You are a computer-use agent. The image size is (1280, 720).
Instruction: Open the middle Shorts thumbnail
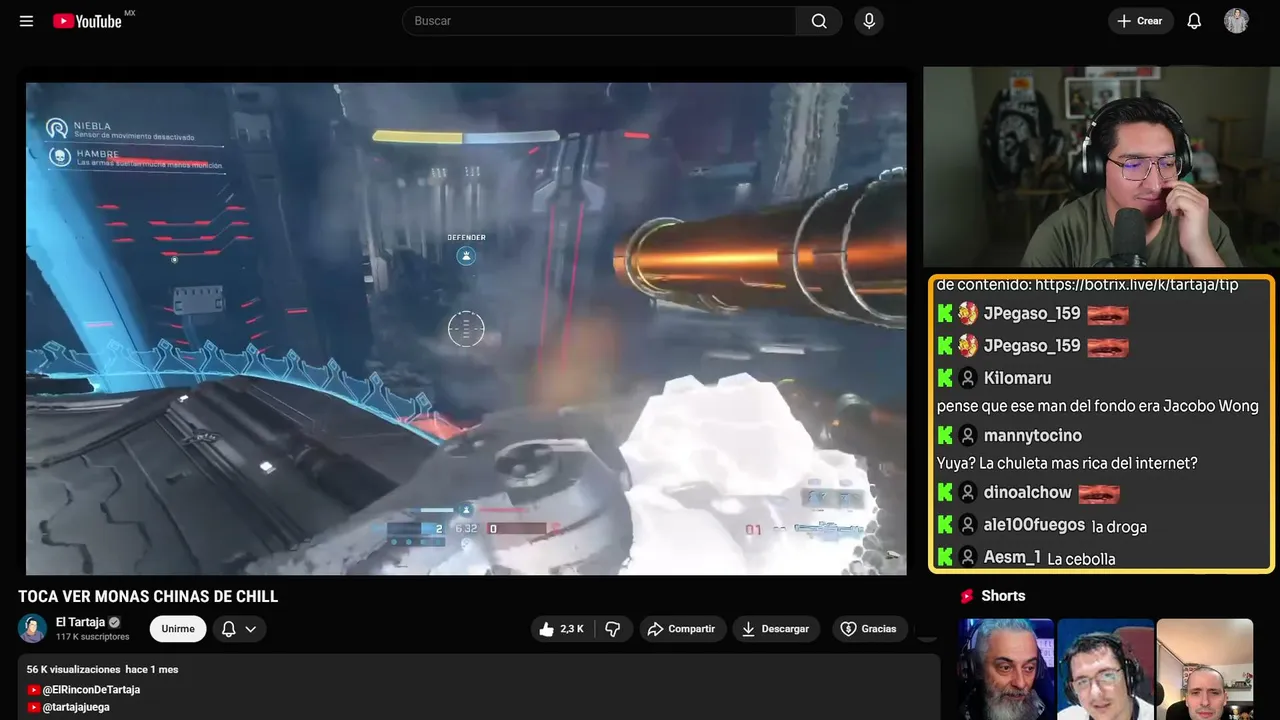tap(1105, 669)
